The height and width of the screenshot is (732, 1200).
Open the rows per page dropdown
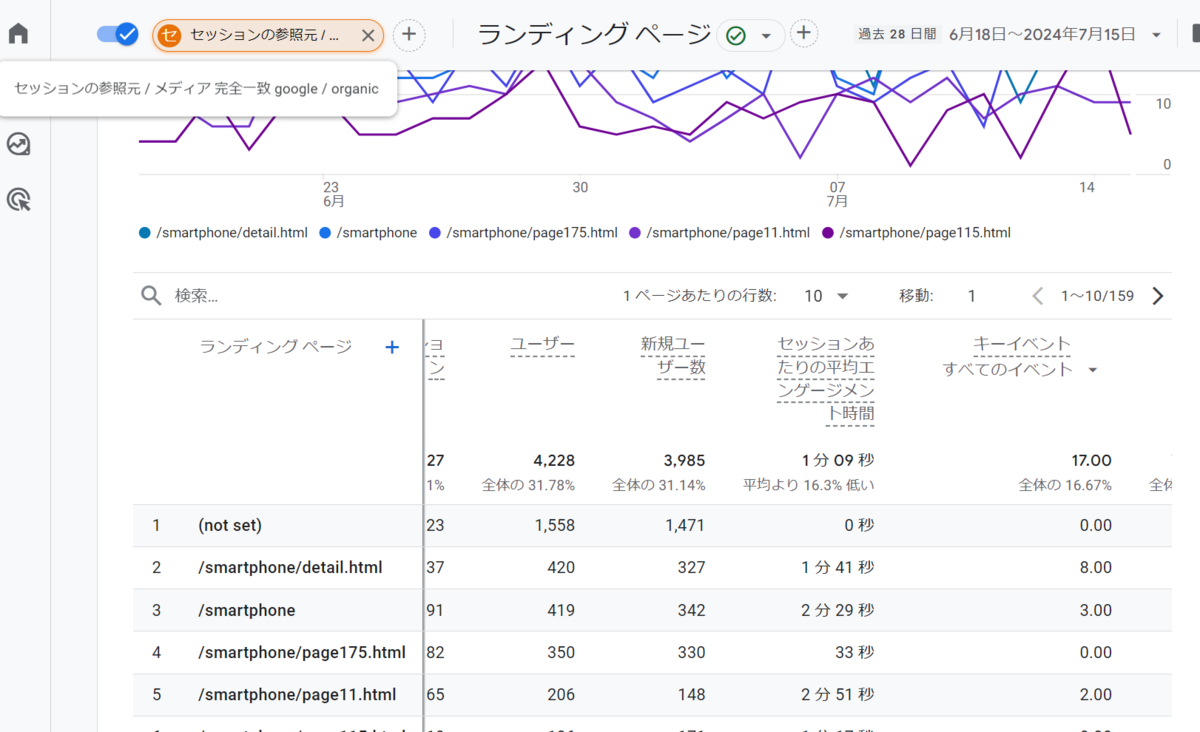tap(826, 296)
